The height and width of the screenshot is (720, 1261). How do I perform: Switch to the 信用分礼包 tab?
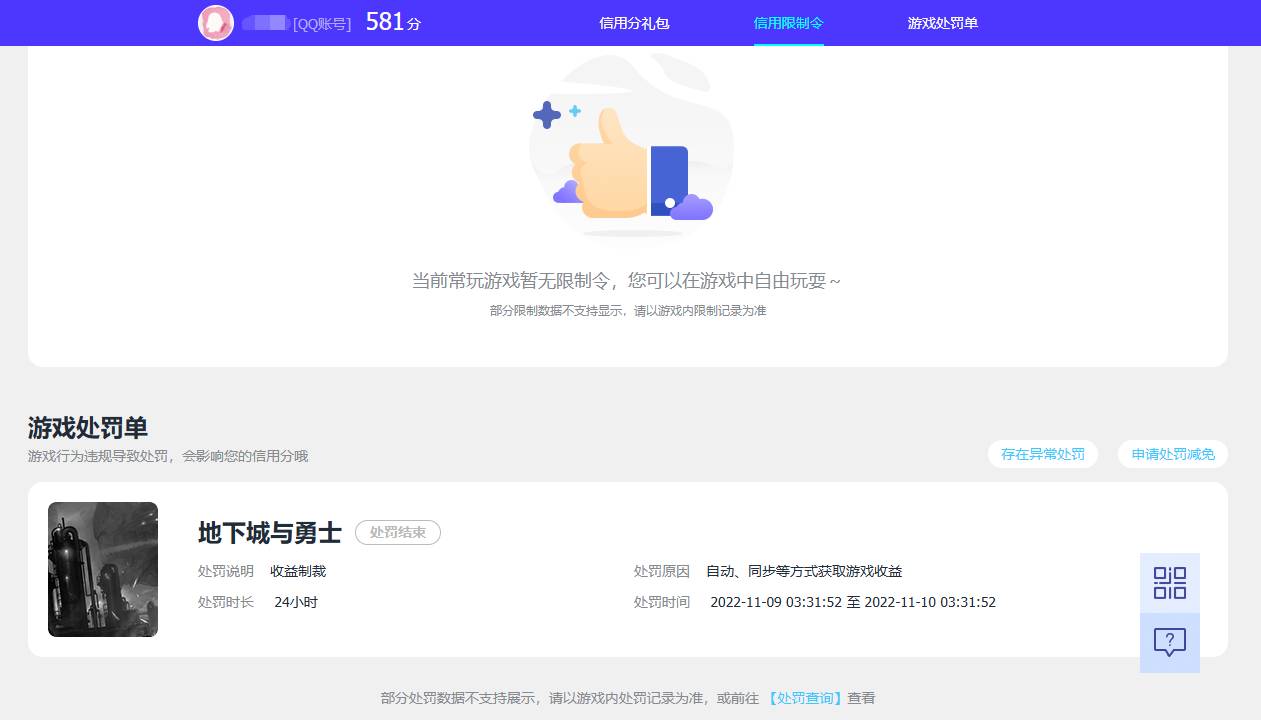[x=633, y=22]
